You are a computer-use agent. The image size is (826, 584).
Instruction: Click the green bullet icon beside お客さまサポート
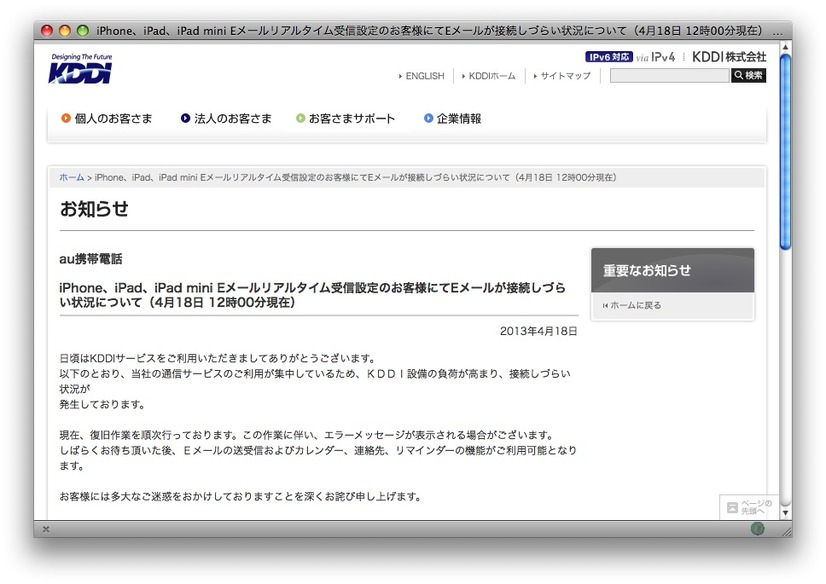pos(300,118)
